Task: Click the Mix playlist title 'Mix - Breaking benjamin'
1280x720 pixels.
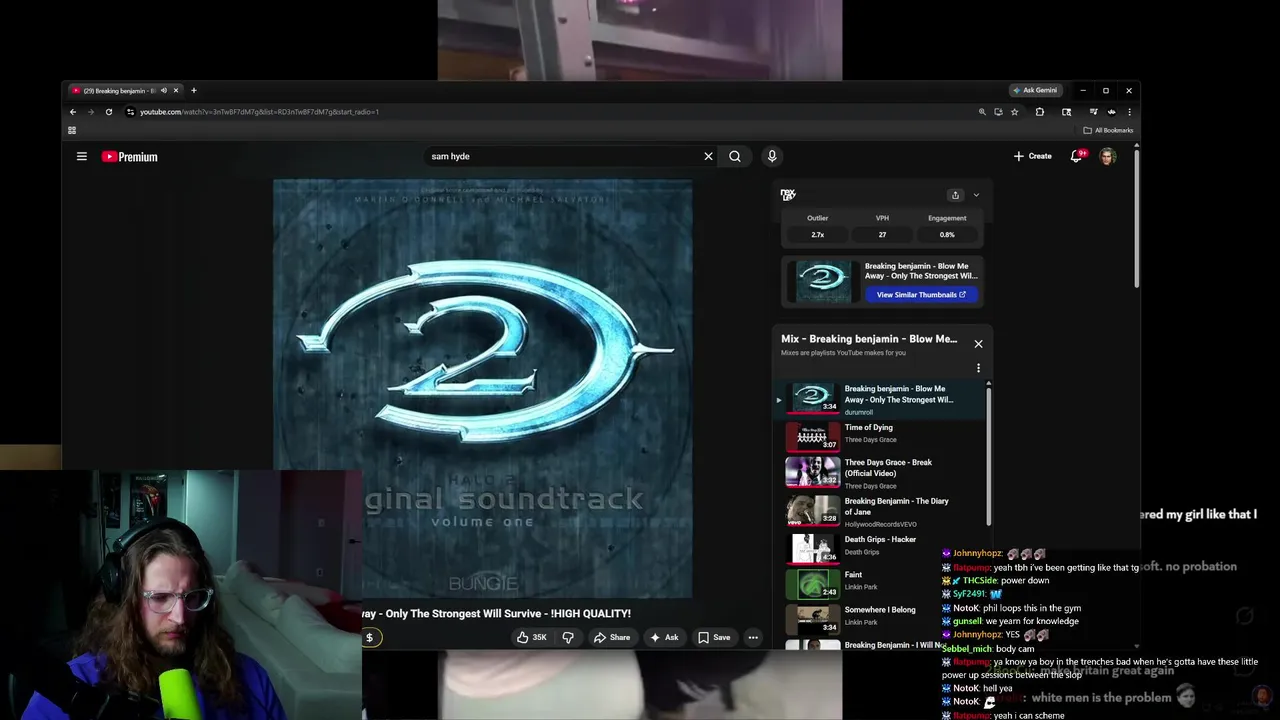Action: point(869,339)
